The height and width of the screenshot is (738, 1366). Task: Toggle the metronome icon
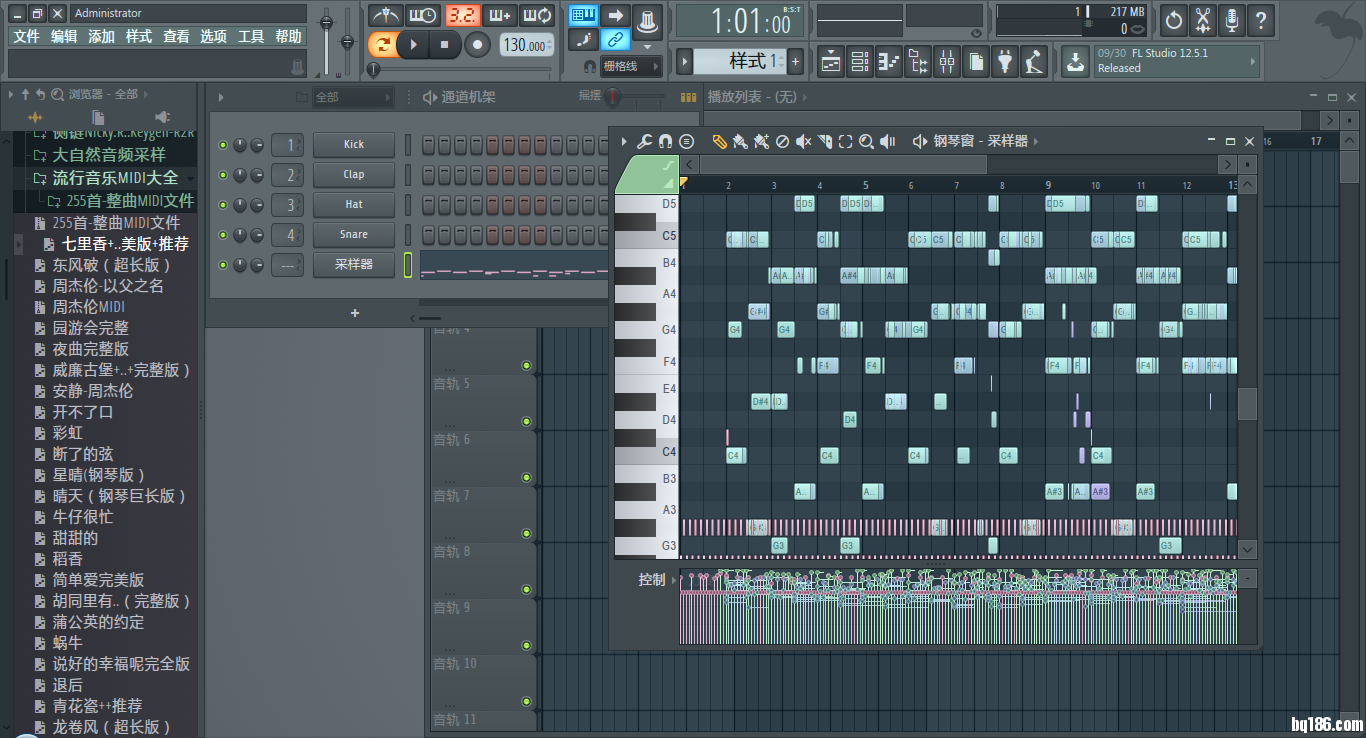(x=385, y=15)
